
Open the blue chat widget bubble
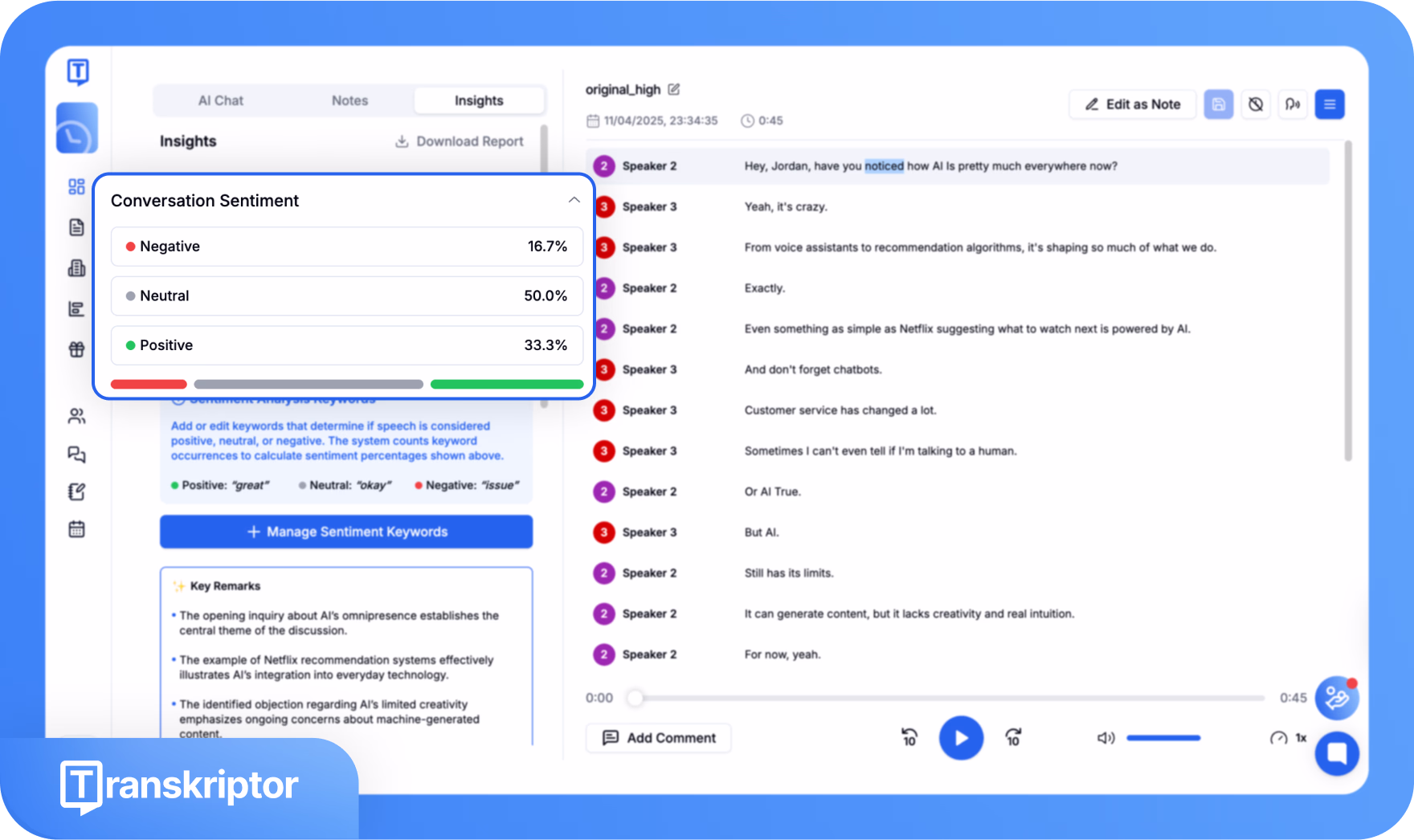pyautogui.click(x=1337, y=753)
